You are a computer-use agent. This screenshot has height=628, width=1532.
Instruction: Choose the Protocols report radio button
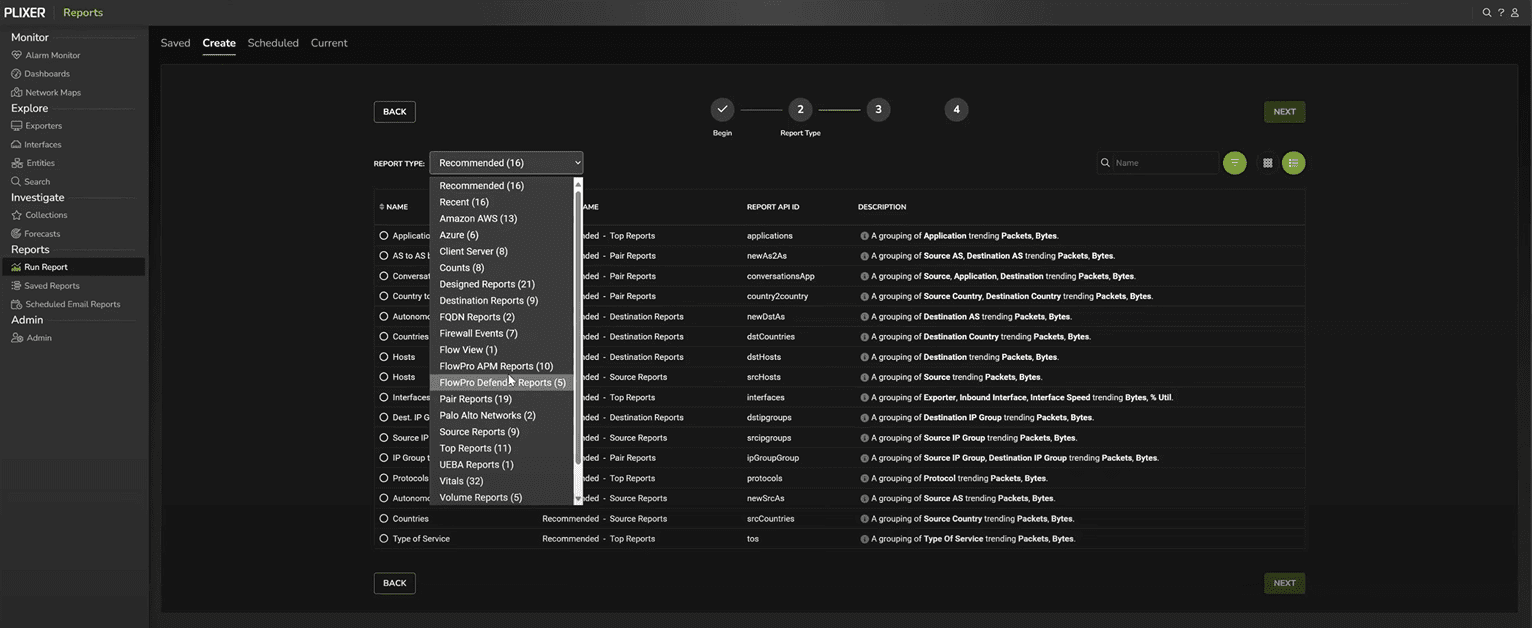point(384,478)
